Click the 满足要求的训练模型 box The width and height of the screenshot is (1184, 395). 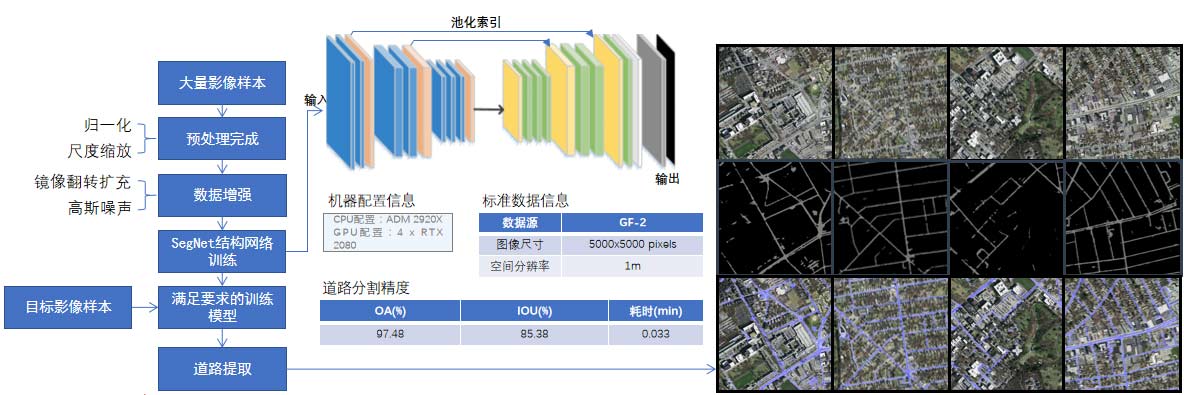[x=222, y=307]
